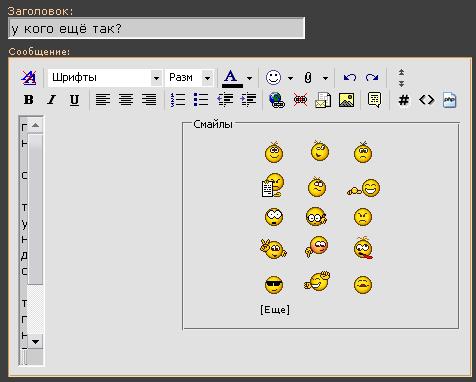The image size is (476, 382).
Task: Click the scroll down arrow in message box
Action: click(x=35, y=341)
